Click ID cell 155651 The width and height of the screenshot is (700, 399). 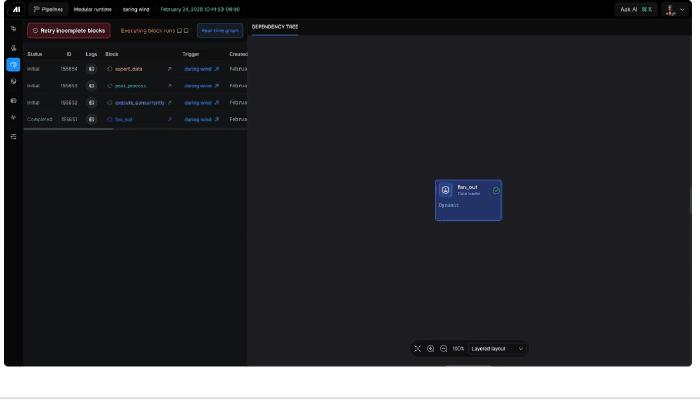tap(69, 119)
